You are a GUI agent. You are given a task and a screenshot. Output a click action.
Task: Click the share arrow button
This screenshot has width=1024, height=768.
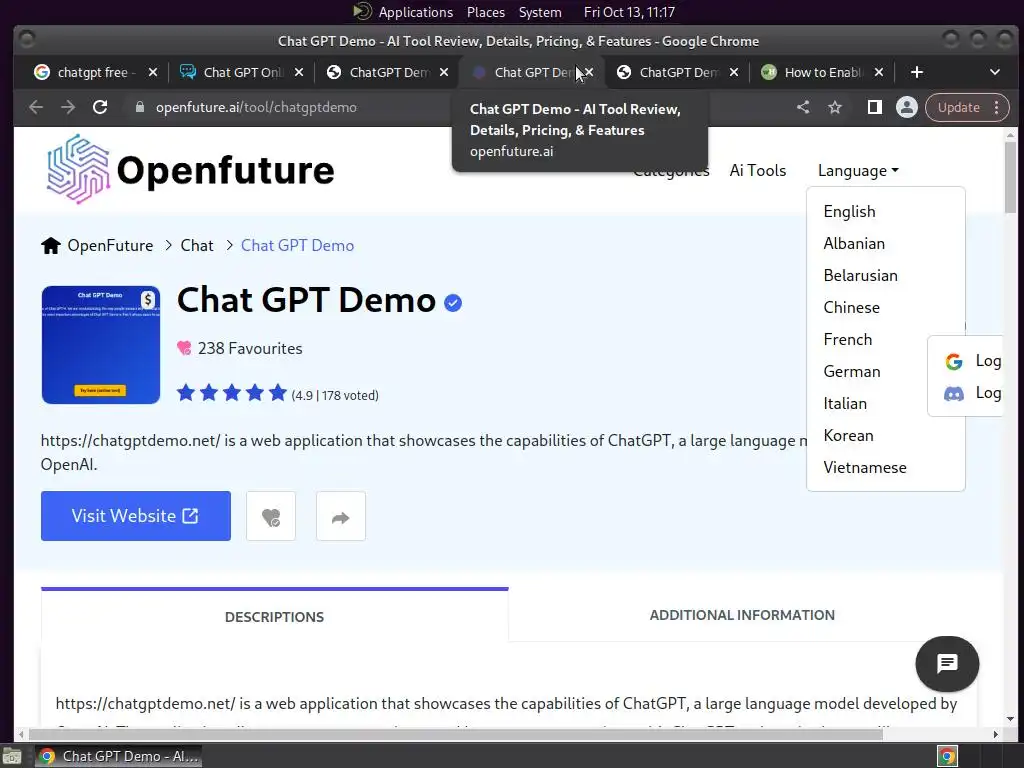tap(341, 517)
